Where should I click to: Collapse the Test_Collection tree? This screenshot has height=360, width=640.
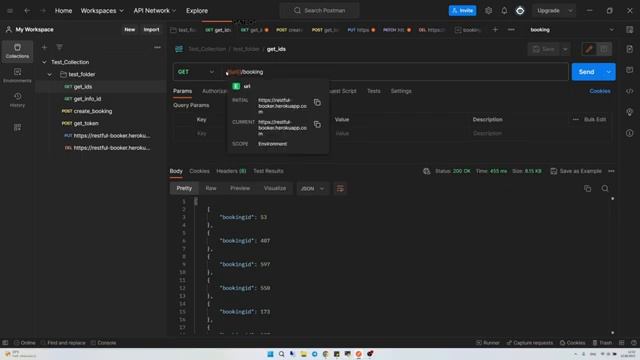[x=44, y=62]
